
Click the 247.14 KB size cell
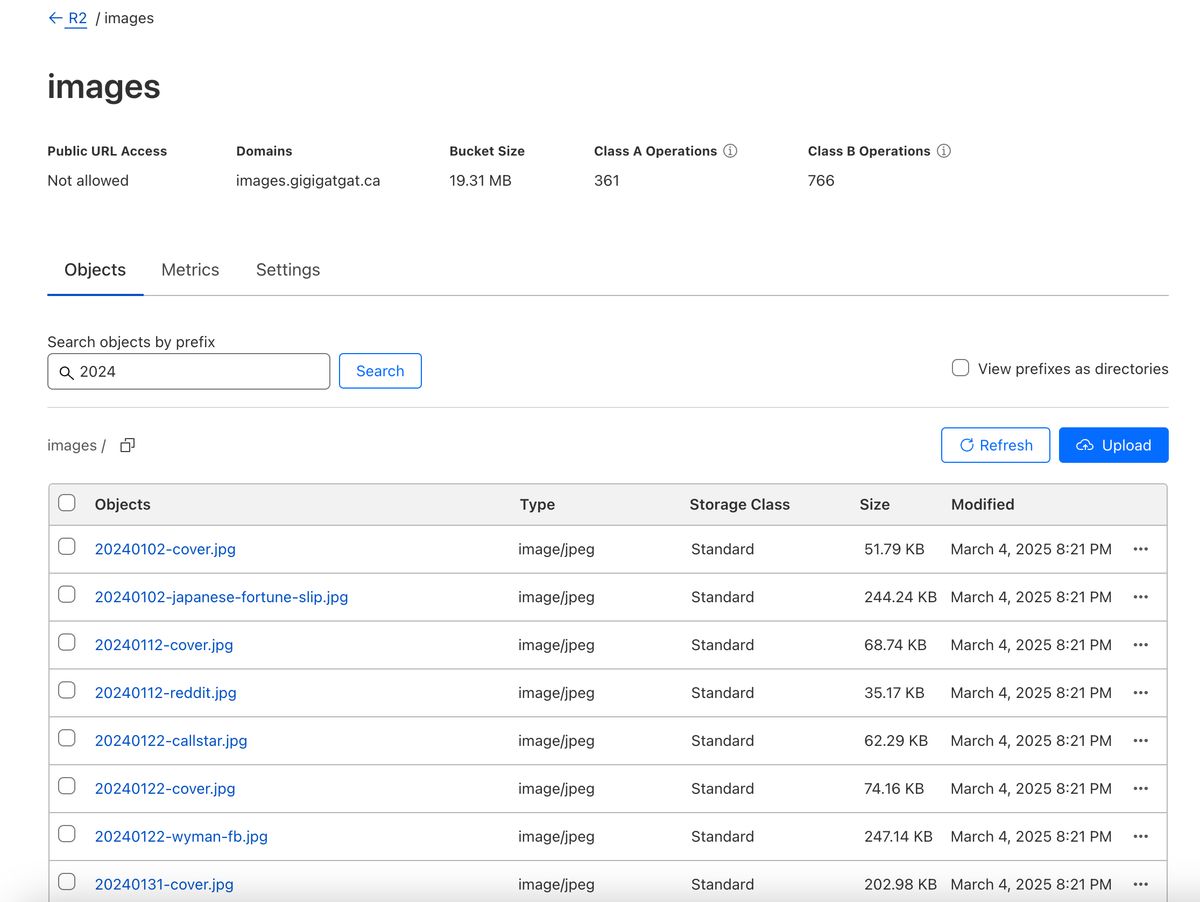[898, 837]
